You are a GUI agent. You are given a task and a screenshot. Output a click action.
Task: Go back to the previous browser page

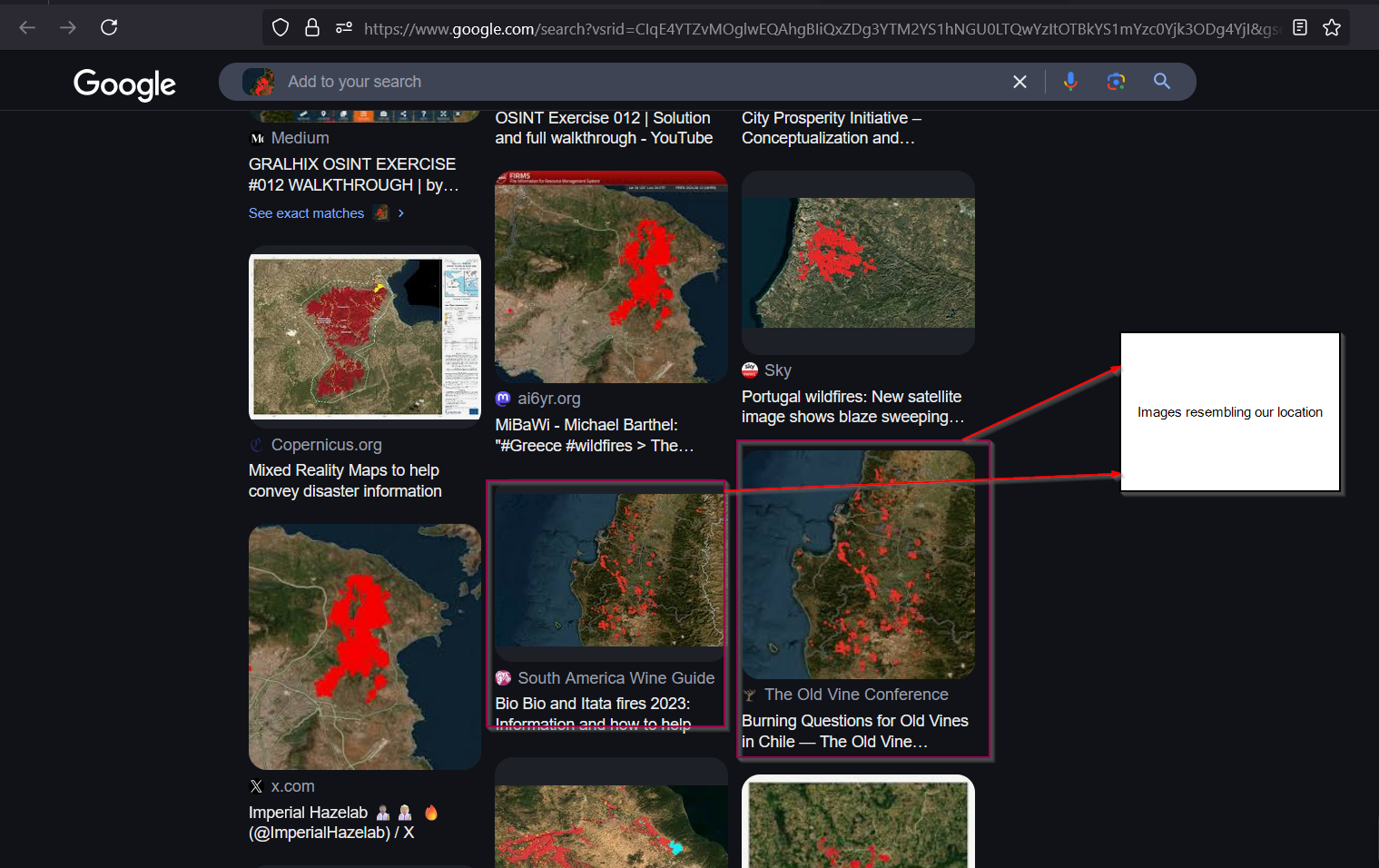click(x=27, y=27)
